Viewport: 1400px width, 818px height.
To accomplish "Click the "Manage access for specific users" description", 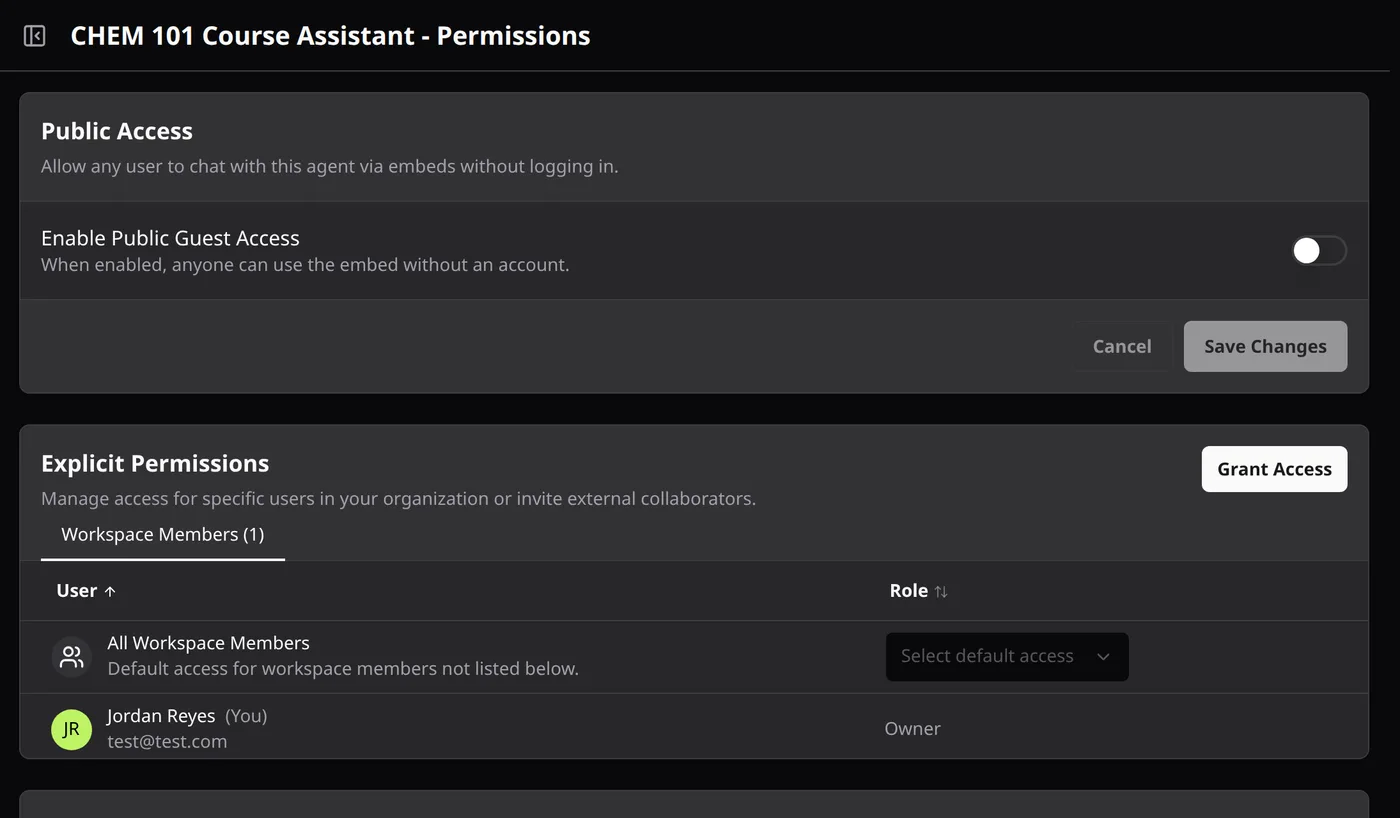I will coord(398,498).
